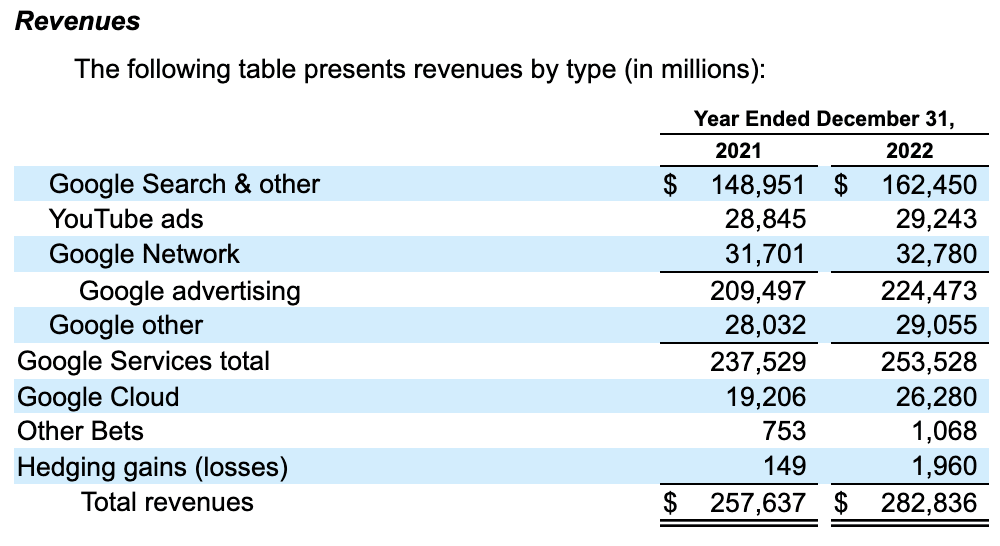Screen dimensions: 1000x546
Task: Click the value 253,528
Action: point(929,362)
